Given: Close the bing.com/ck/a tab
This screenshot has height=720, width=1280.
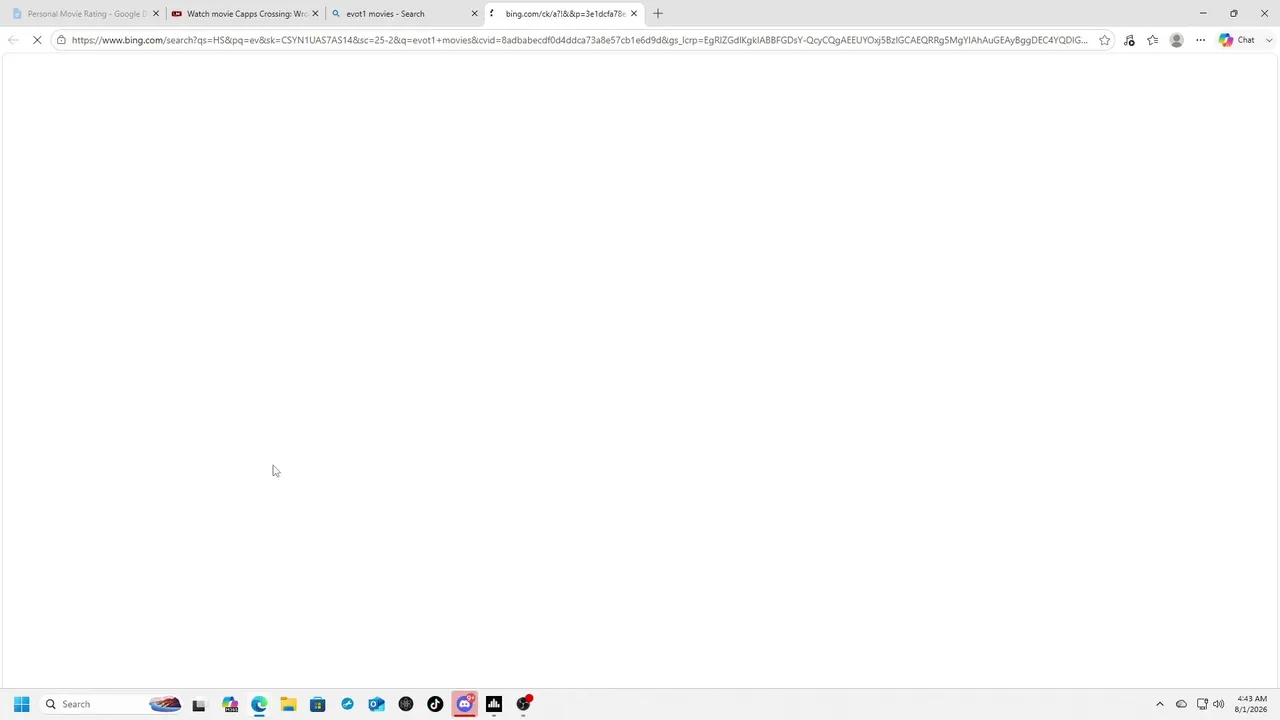Looking at the screenshot, I should click(x=633, y=14).
